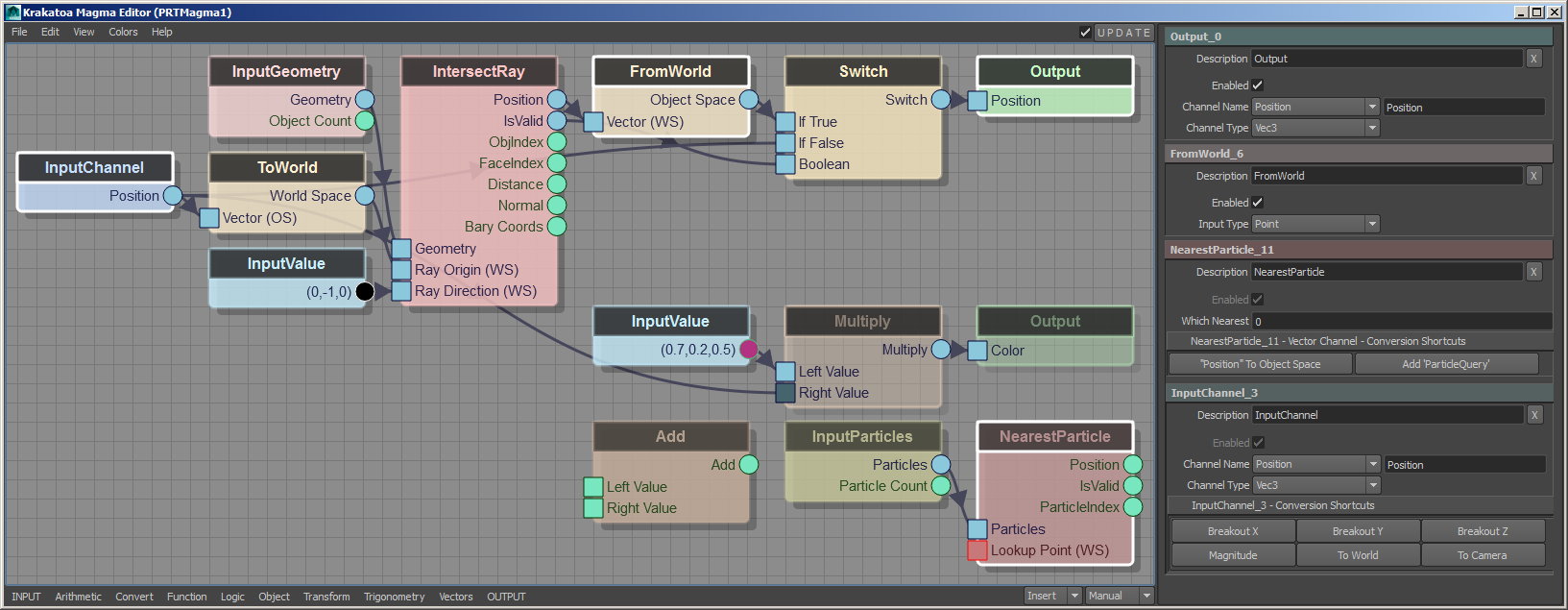The image size is (1568, 610).
Task: Click the Ray Origin (WS) input socket
Action: [x=401, y=270]
